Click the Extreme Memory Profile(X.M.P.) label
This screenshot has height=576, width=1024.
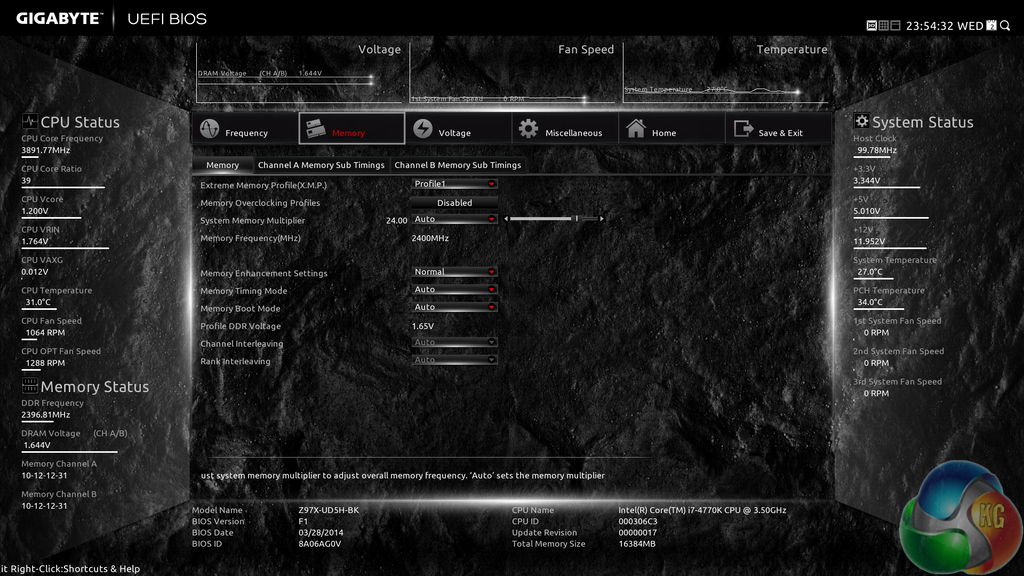pyautogui.click(x=263, y=185)
